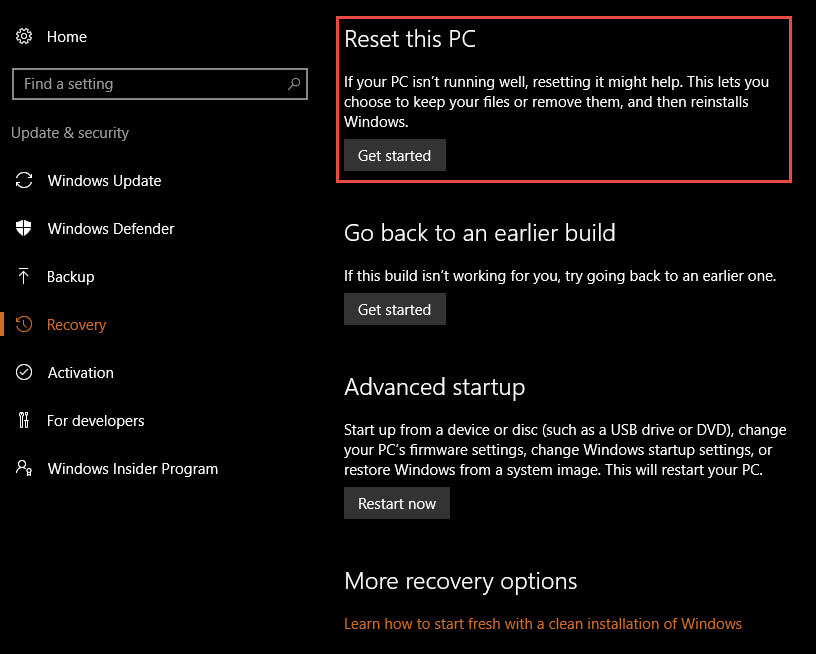816x654 pixels.
Task: Click the Backup upload arrow icon
Action: pos(23,276)
